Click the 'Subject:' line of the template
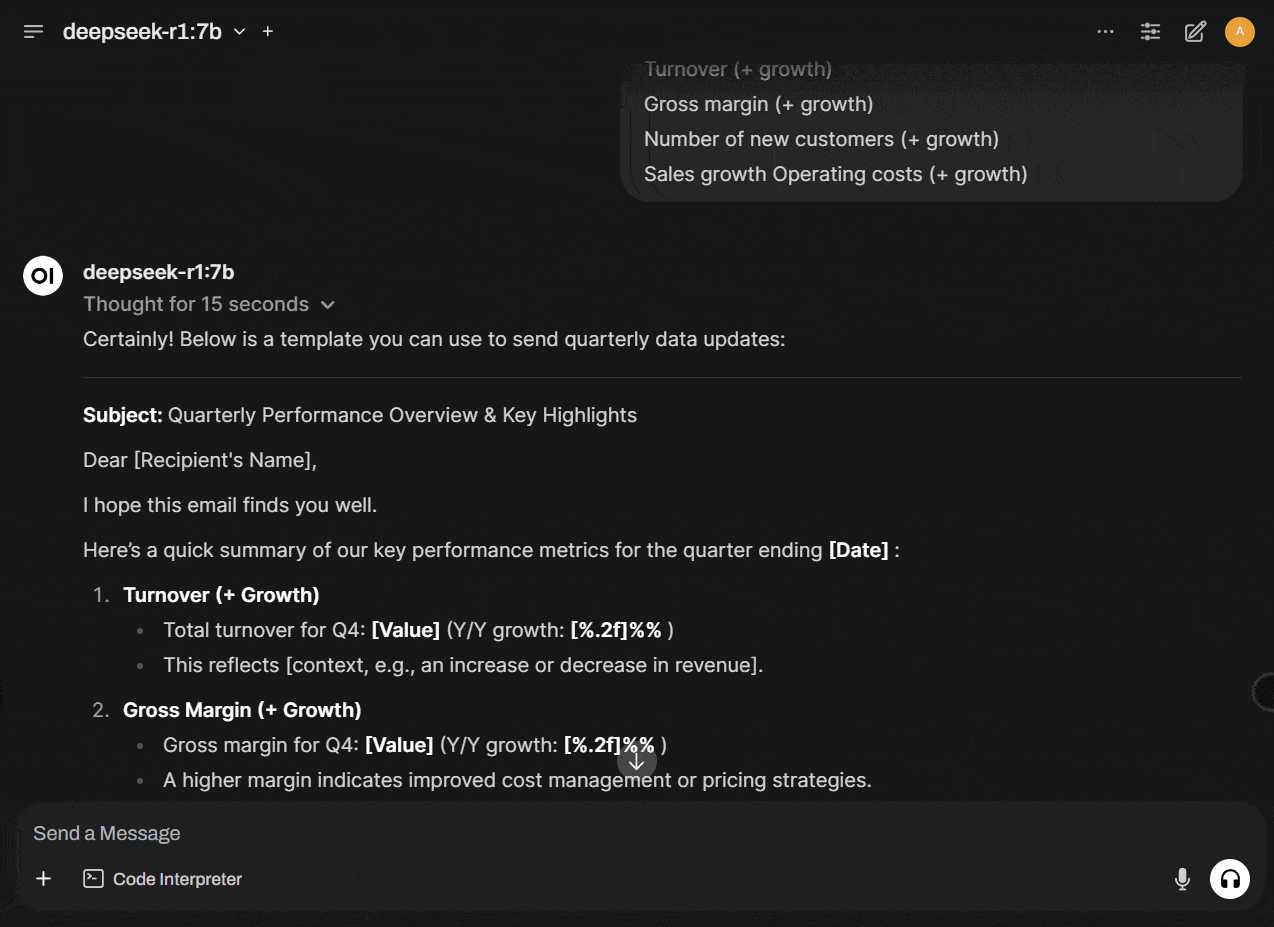This screenshot has width=1274, height=927. point(360,415)
